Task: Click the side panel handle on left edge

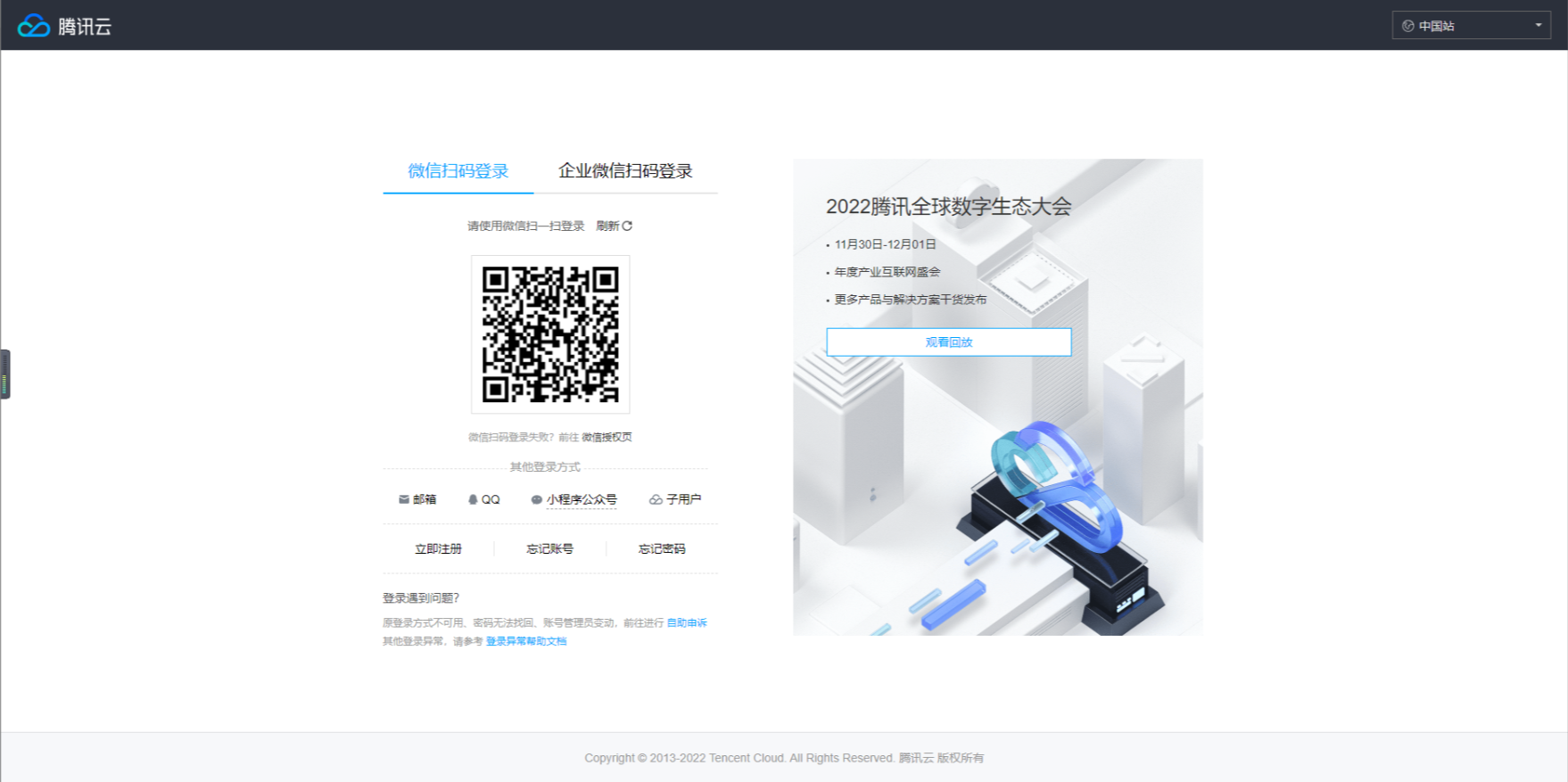Action: [x=5, y=374]
